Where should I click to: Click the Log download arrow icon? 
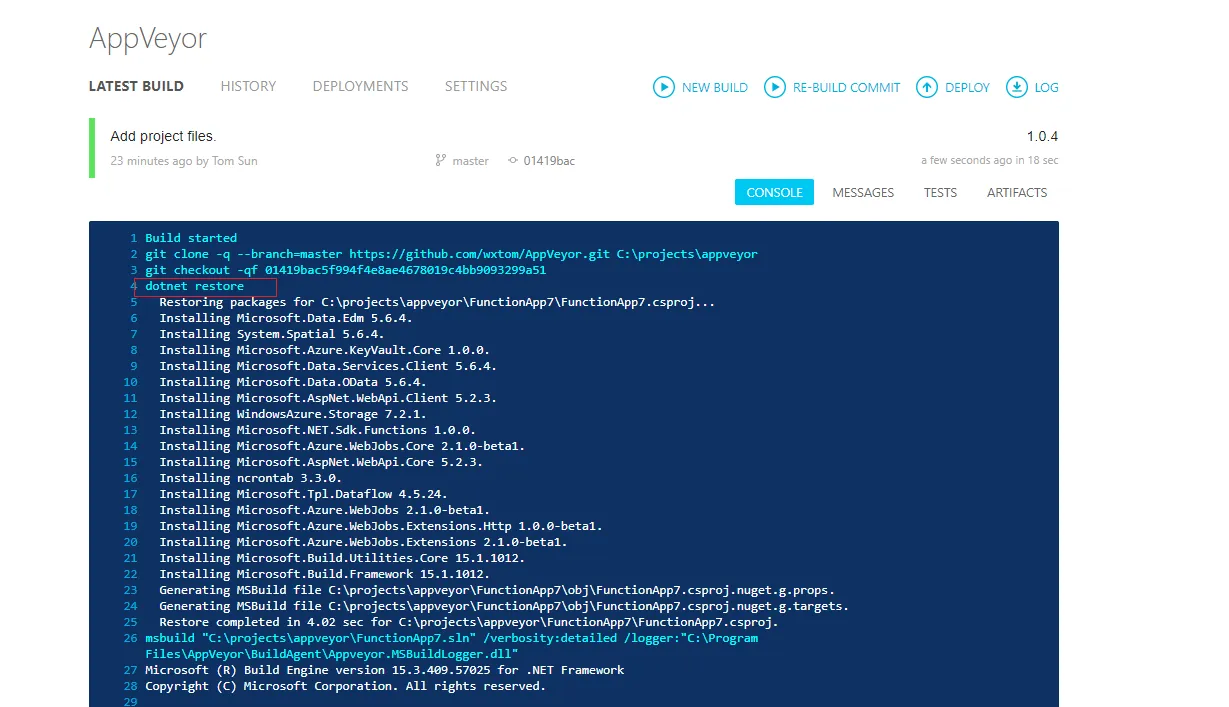point(1017,87)
